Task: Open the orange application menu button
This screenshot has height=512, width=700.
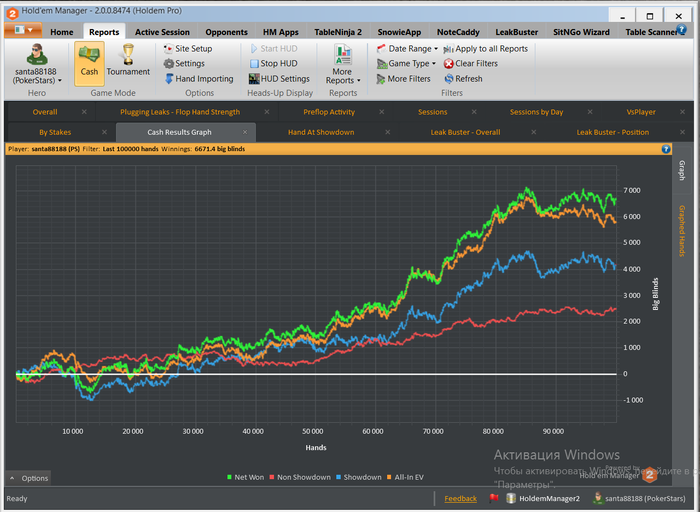Action: (x=23, y=30)
